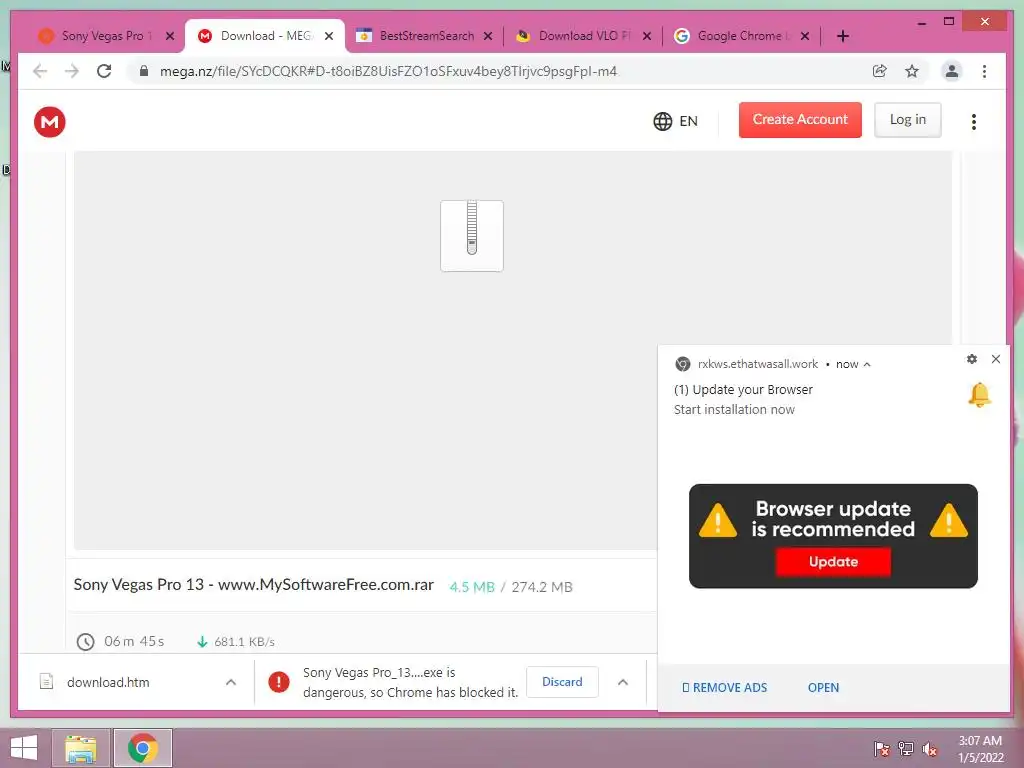Click REMOVE ADS in notification
The image size is (1024, 768).
725,688
